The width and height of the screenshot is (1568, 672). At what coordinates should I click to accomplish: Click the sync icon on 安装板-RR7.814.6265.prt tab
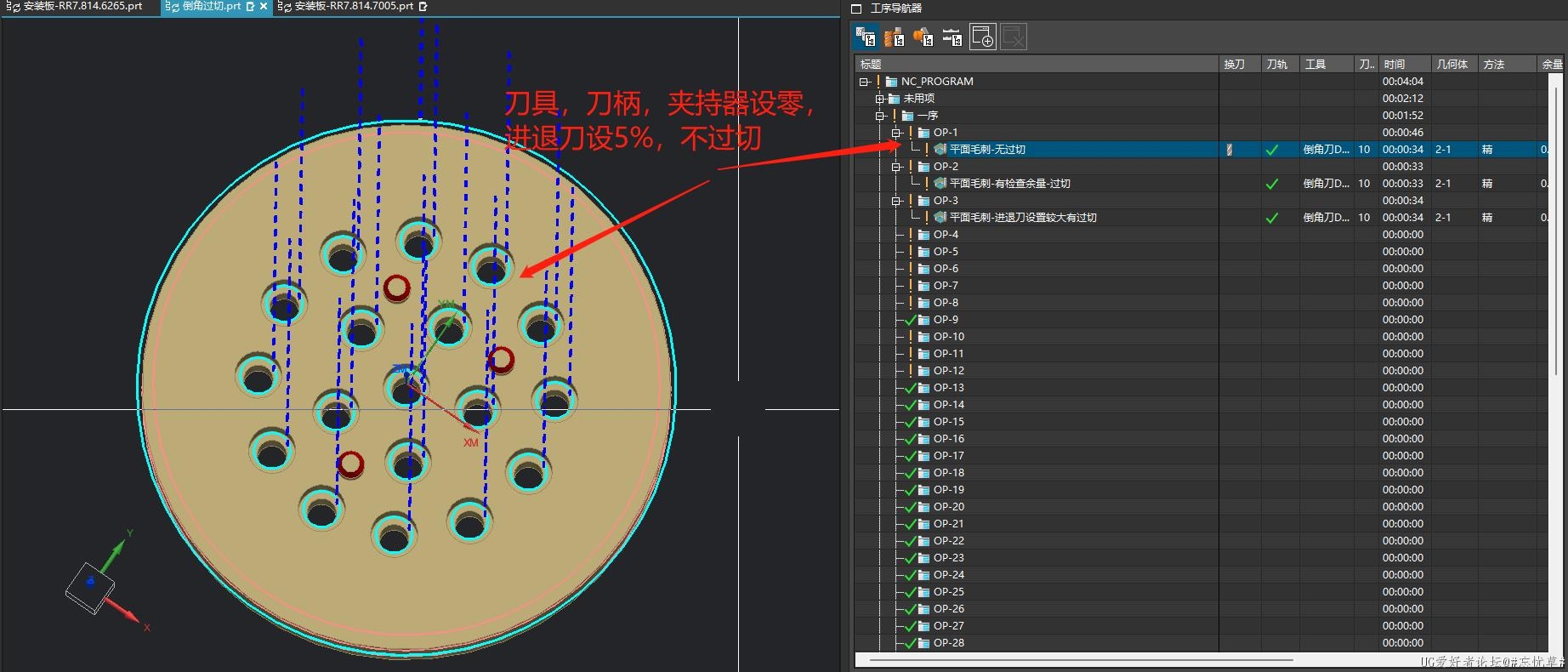14,6
